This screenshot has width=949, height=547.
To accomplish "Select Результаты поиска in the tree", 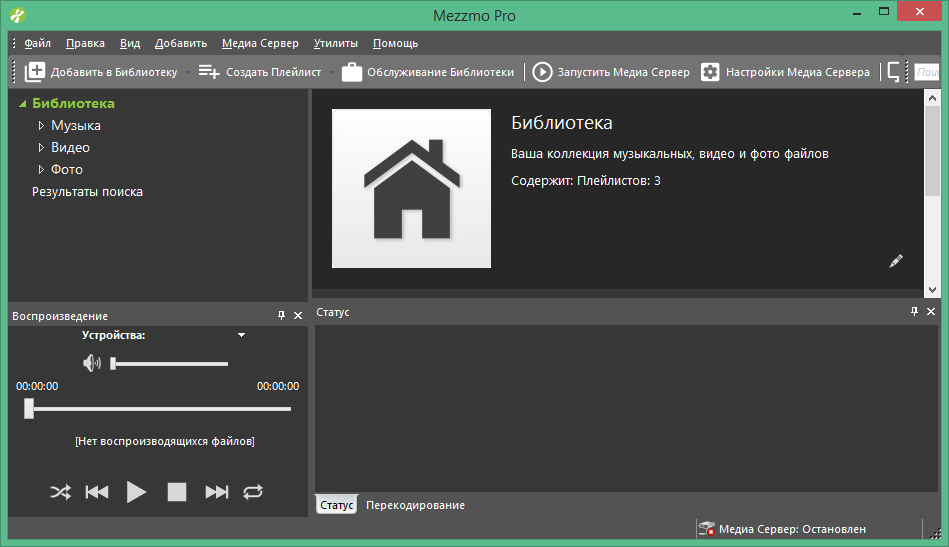I will pos(87,192).
